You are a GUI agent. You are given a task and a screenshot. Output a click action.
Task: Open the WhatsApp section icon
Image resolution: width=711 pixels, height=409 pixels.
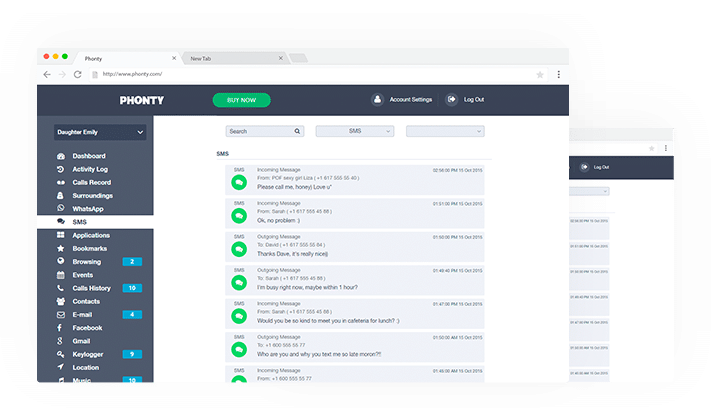tap(60, 208)
